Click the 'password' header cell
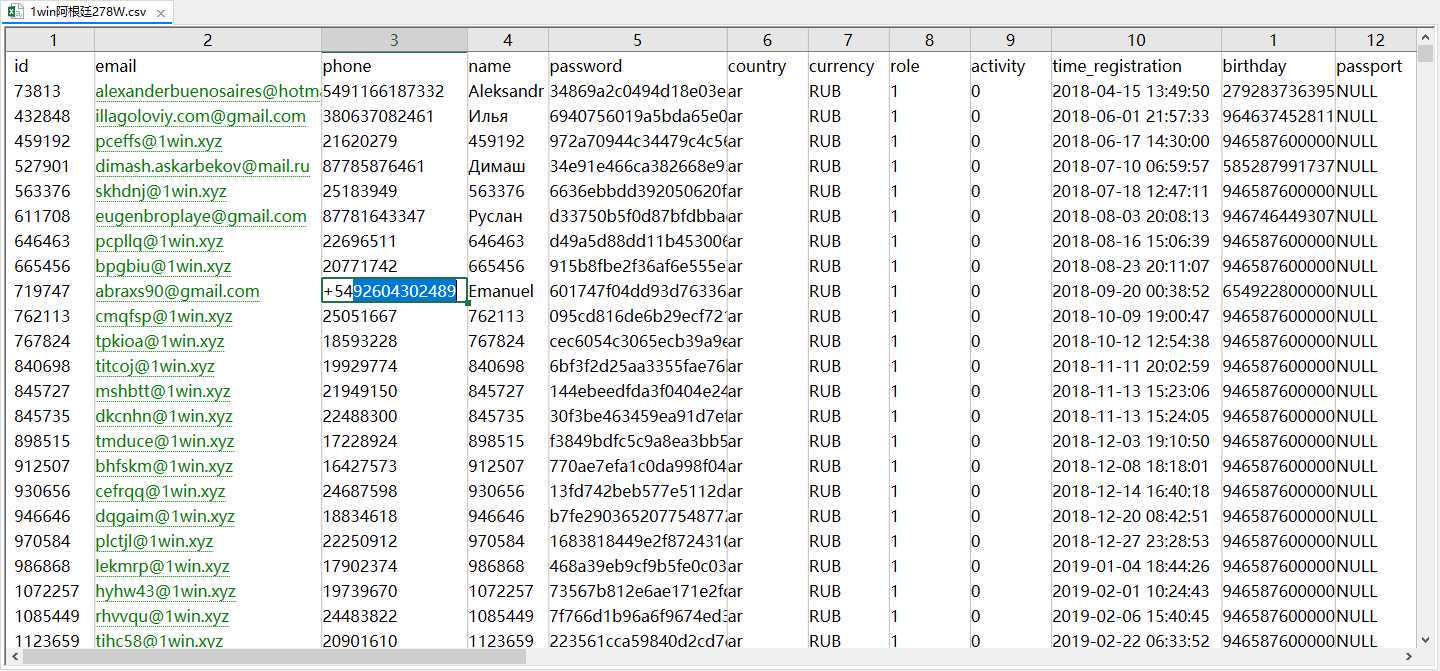Screen dimensions: 1440x671 pyautogui.click(x=638, y=66)
